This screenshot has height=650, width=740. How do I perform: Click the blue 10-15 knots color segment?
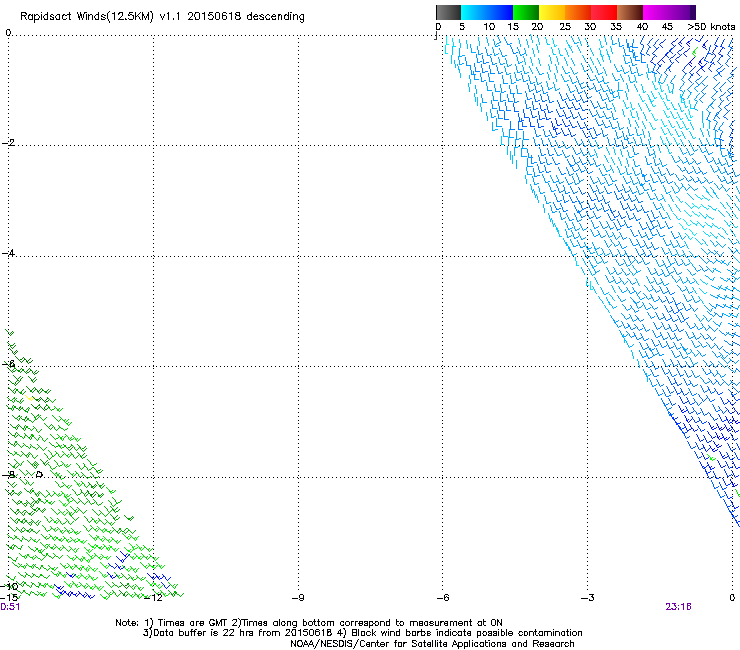coord(500,12)
